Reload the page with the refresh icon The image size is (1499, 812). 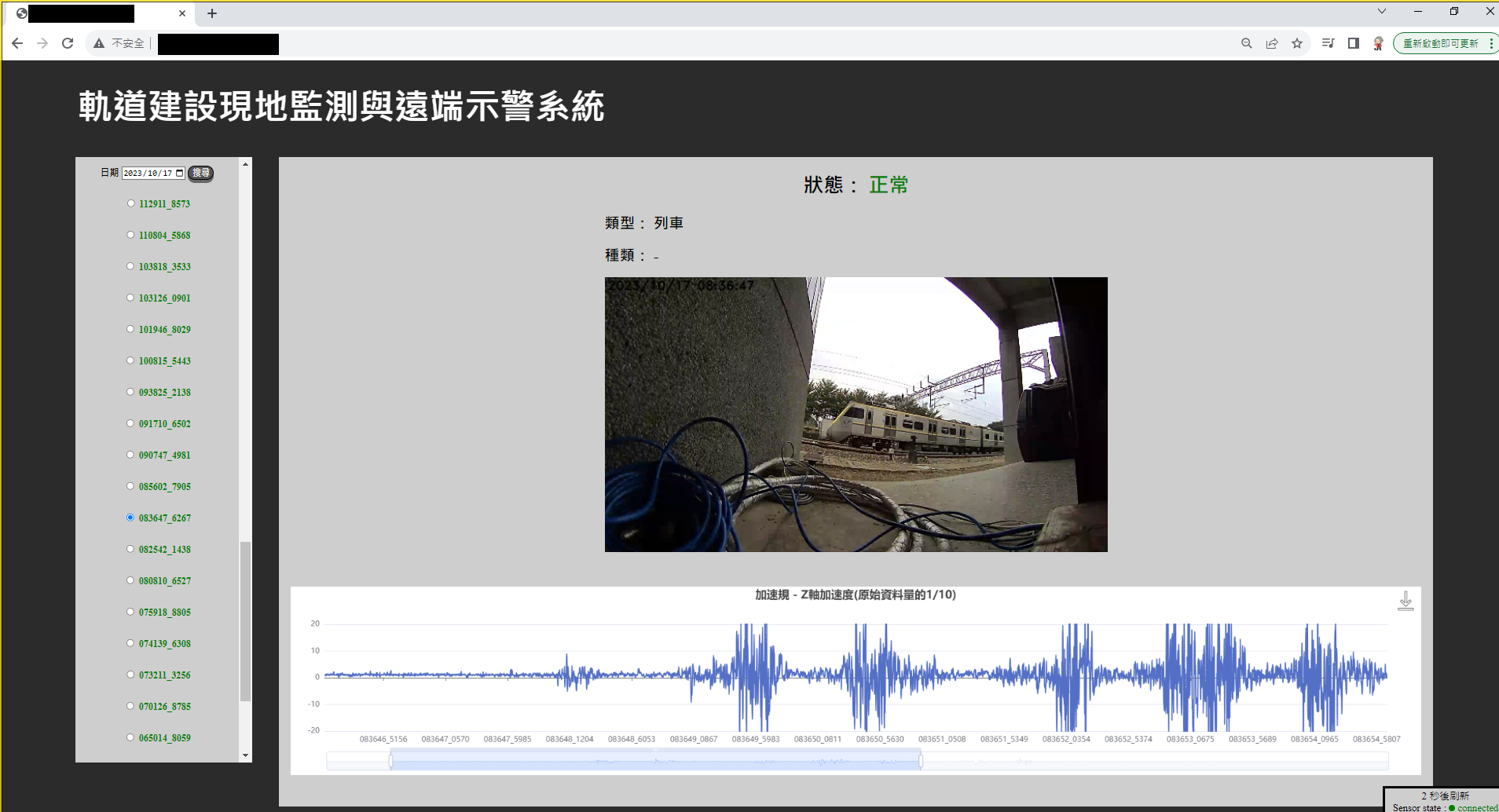tap(68, 43)
